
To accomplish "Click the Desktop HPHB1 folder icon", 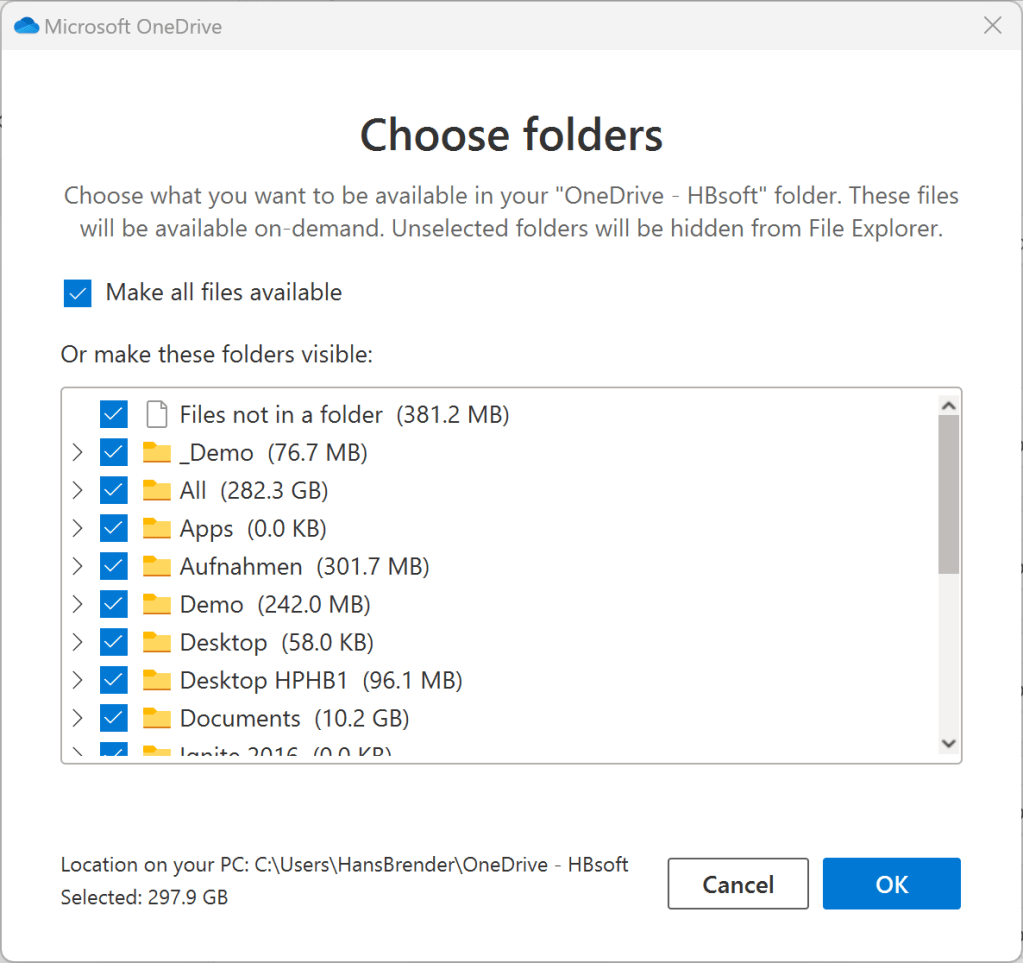I will coord(156,681).
